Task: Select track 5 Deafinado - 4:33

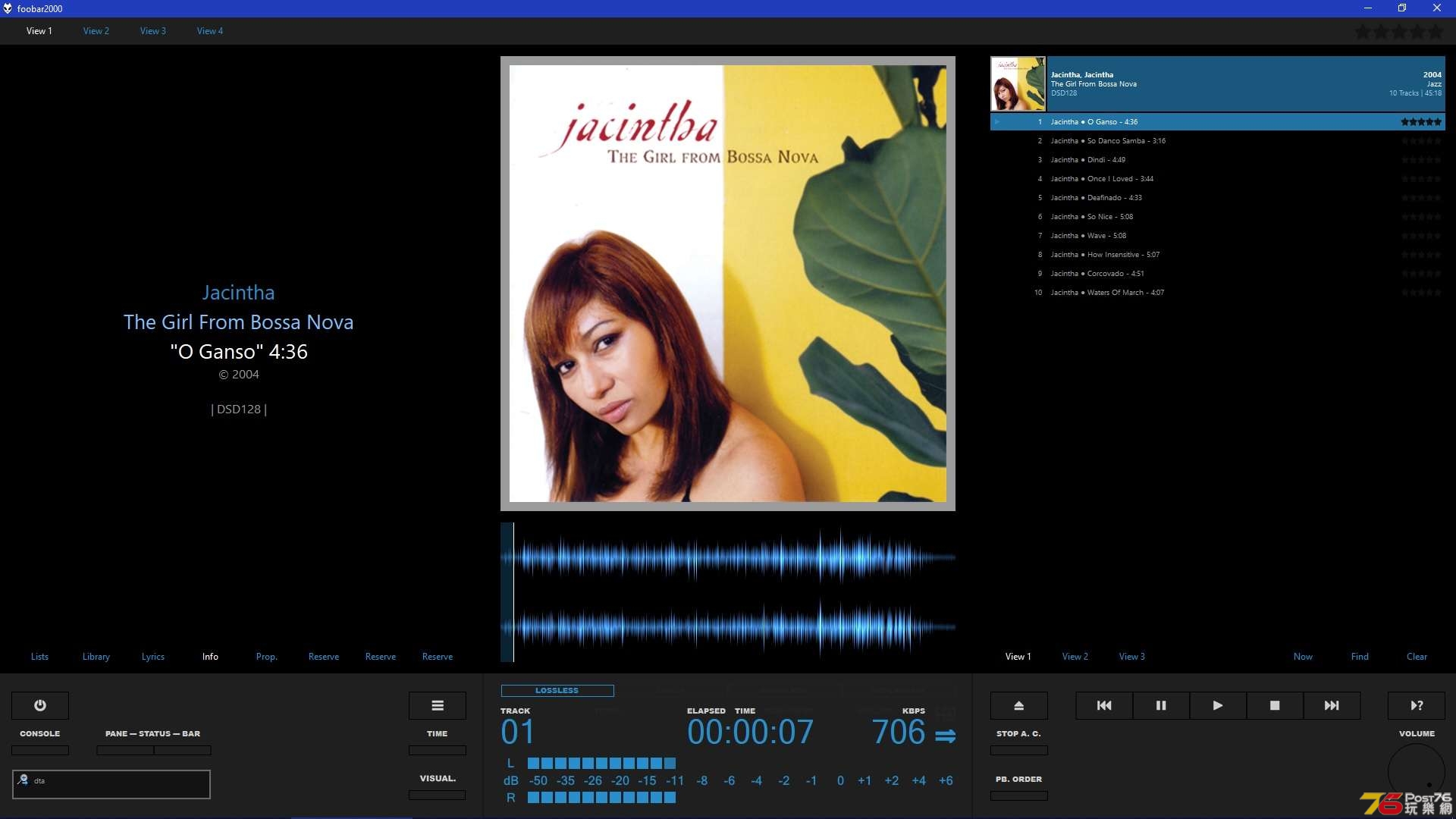Action: coord(1218,198)
